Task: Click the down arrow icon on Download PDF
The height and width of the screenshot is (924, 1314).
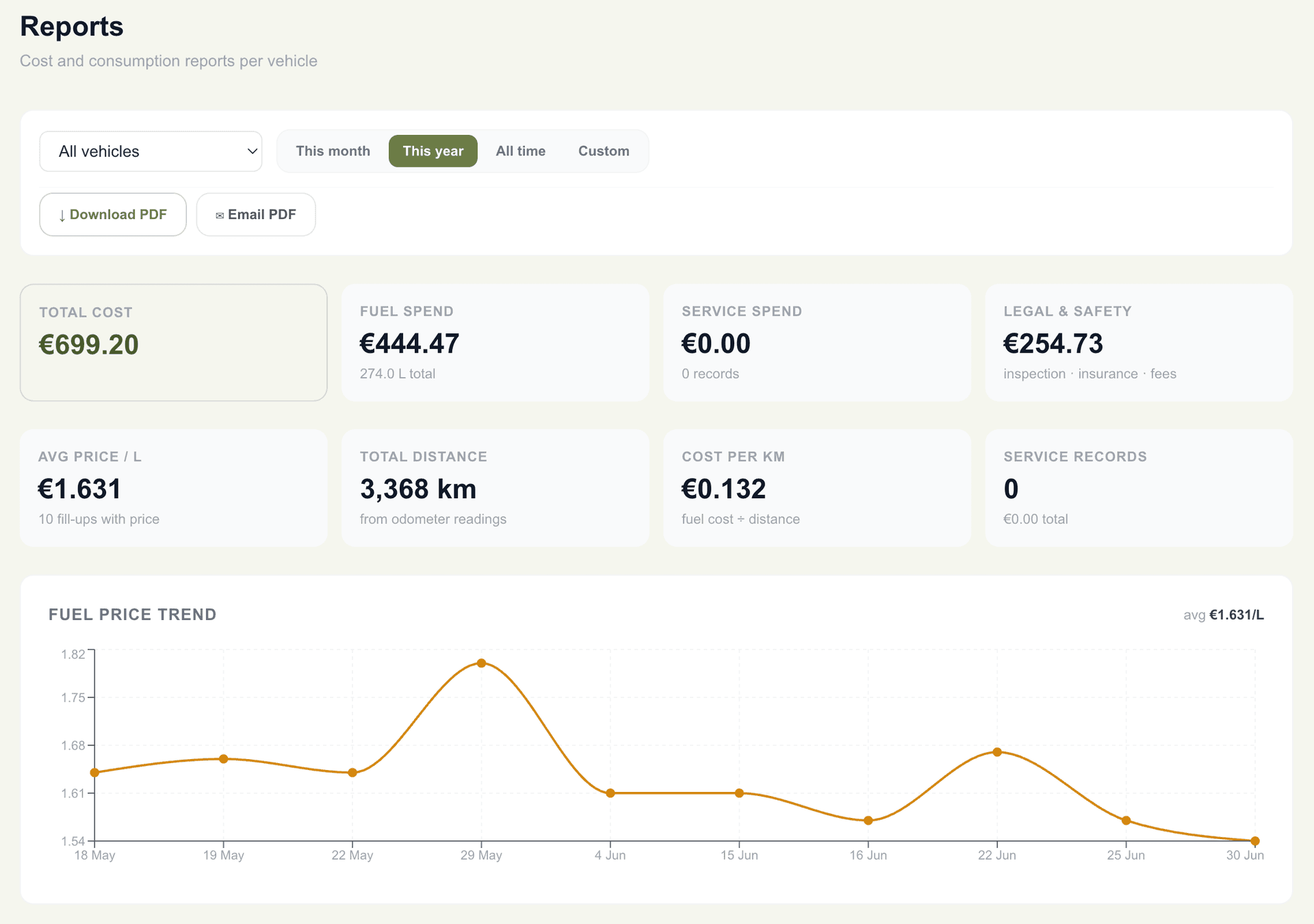Action: (x=62, y=216)
